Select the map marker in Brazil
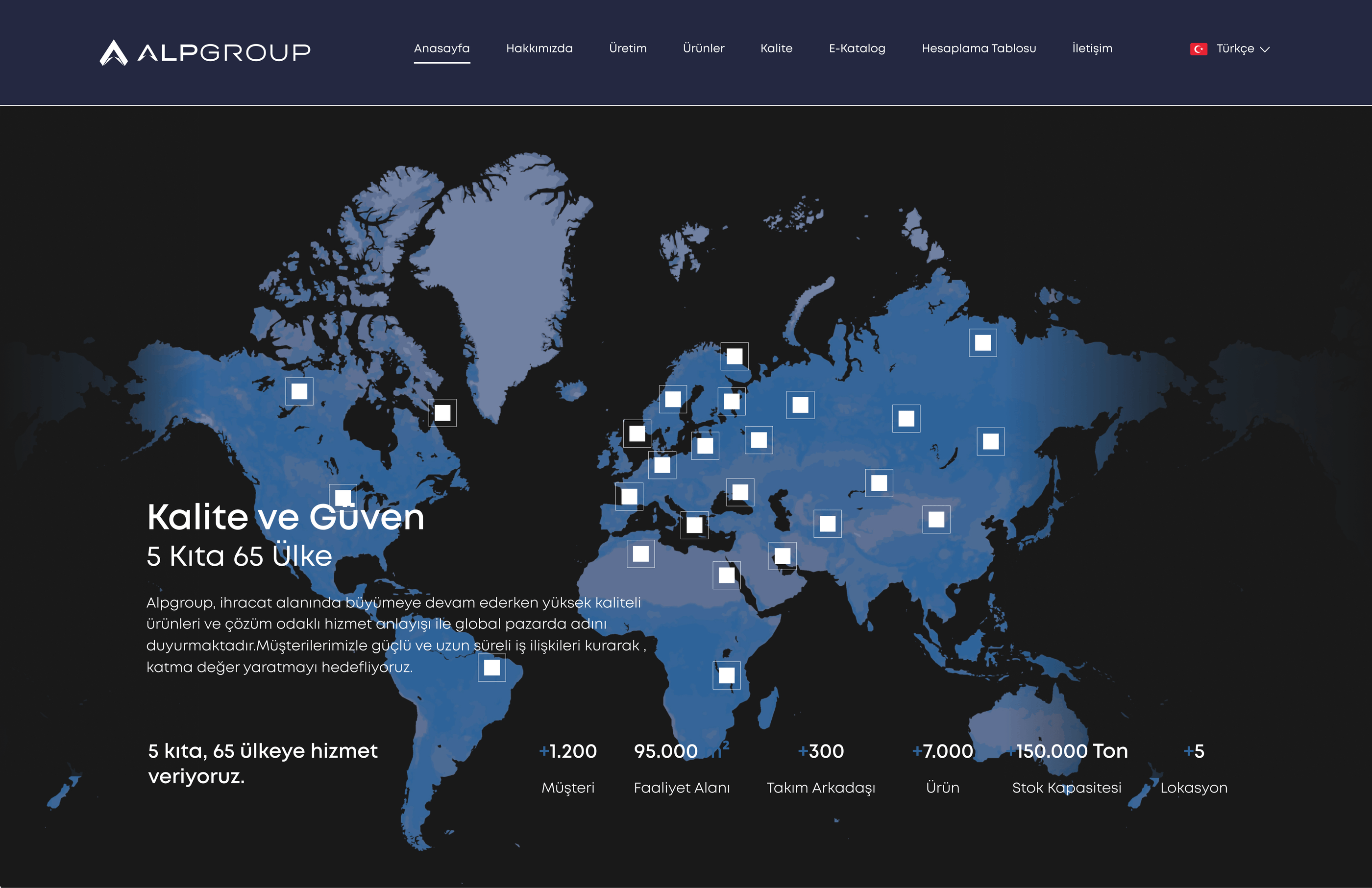The height and width of the screenshot is (888, 1372). pyautogui.click(x=492, y=667)
